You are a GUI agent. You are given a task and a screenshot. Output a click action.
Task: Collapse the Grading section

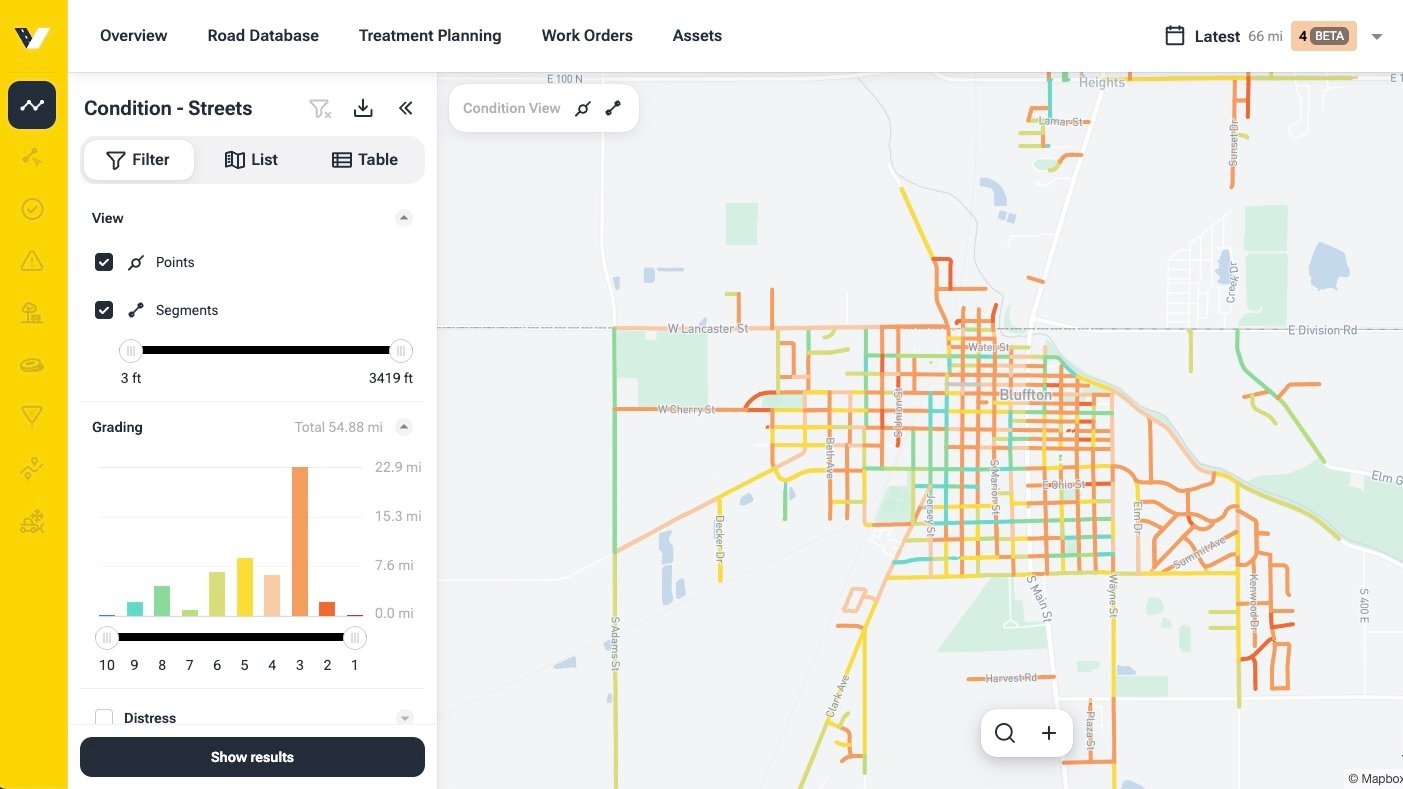point(404,427)
